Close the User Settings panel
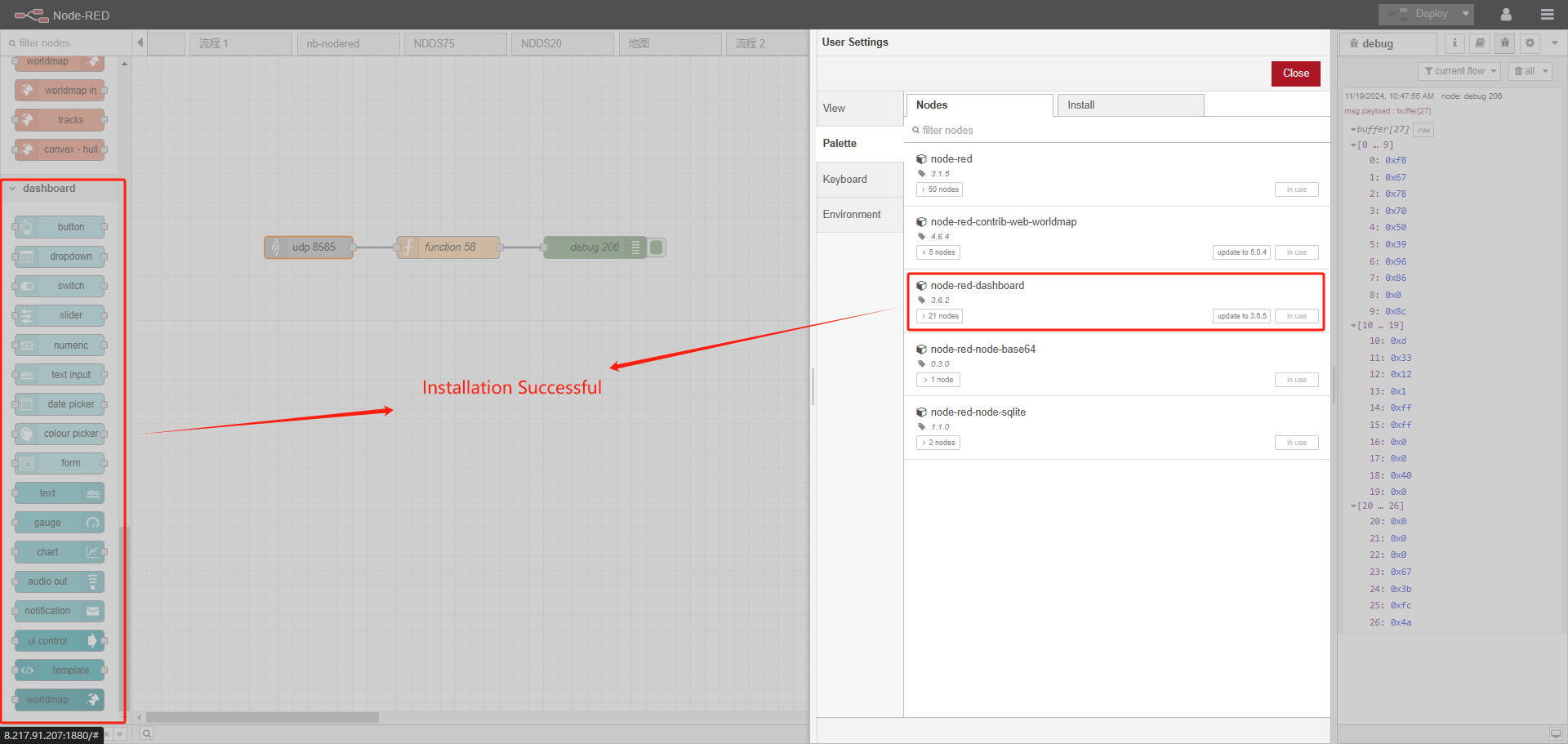This screenshot has width=1568, height=744. (x=1295, y=74)
